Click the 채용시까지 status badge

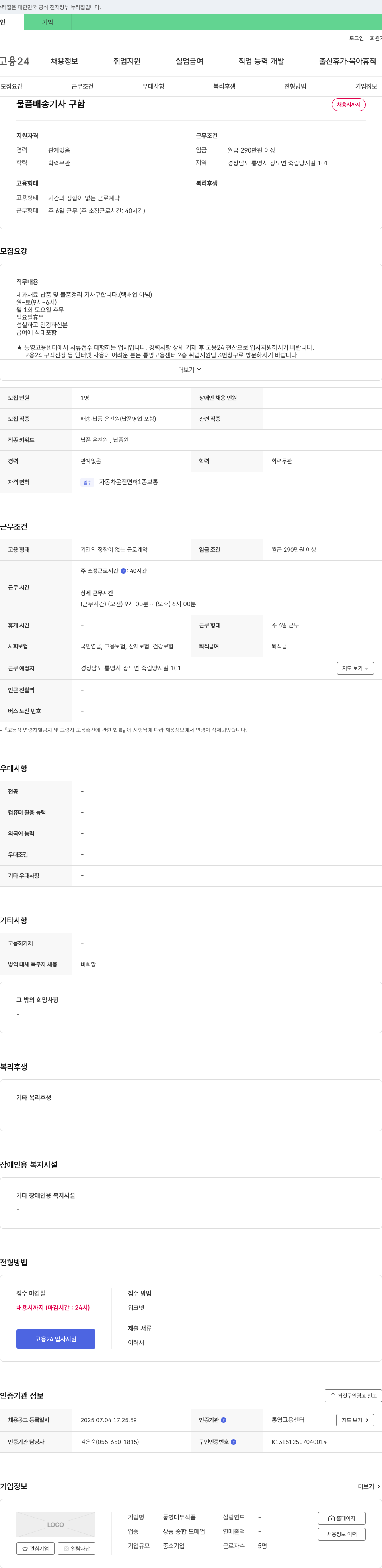pos(349,105)
